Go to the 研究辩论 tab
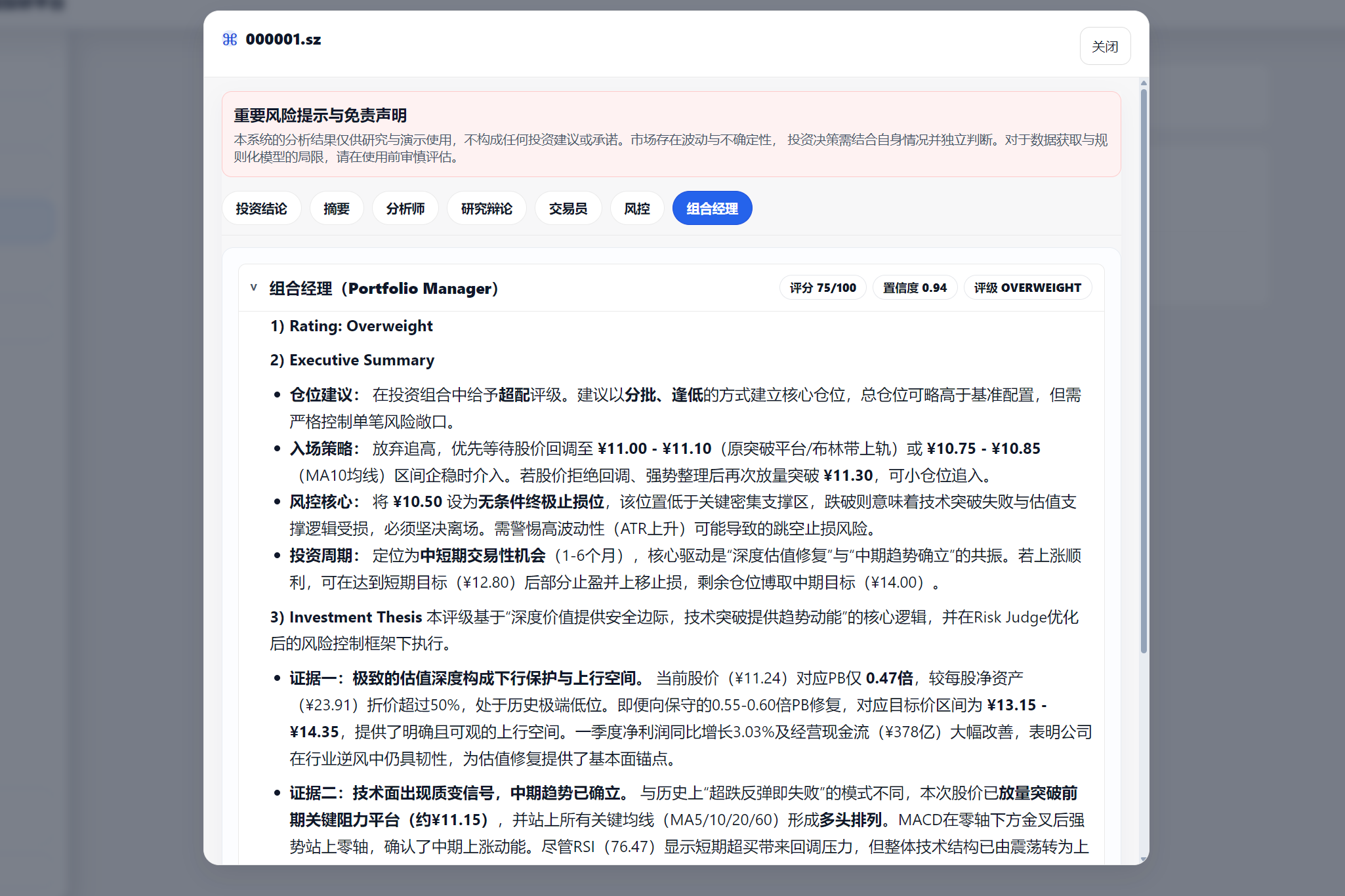This screenshot has height=896, width=1345. point(487,209)
